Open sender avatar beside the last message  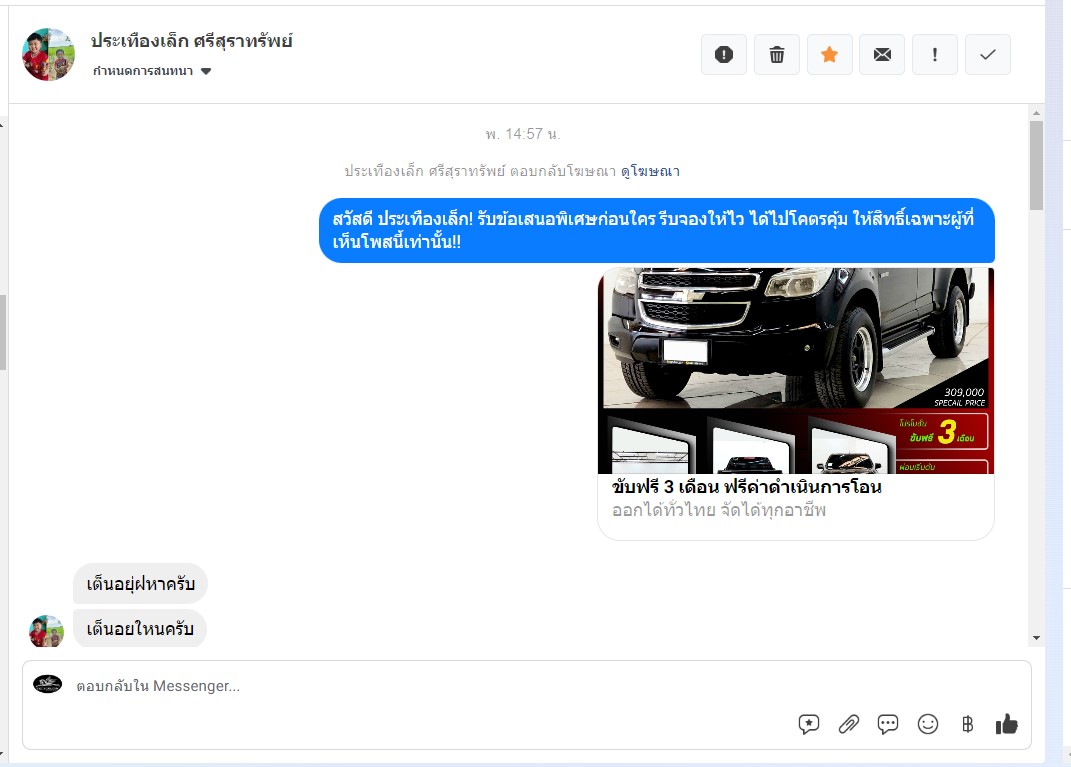(x=46, y=631)
